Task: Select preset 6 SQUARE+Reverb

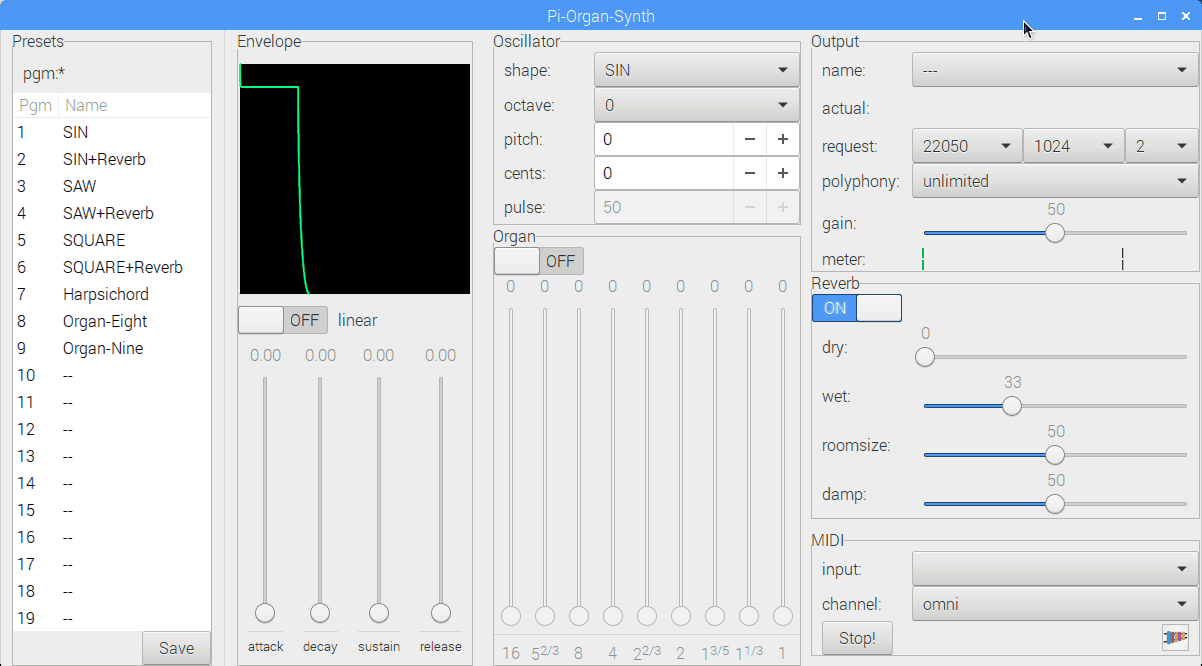Action: pyautogui.click(x=112, y=267)
